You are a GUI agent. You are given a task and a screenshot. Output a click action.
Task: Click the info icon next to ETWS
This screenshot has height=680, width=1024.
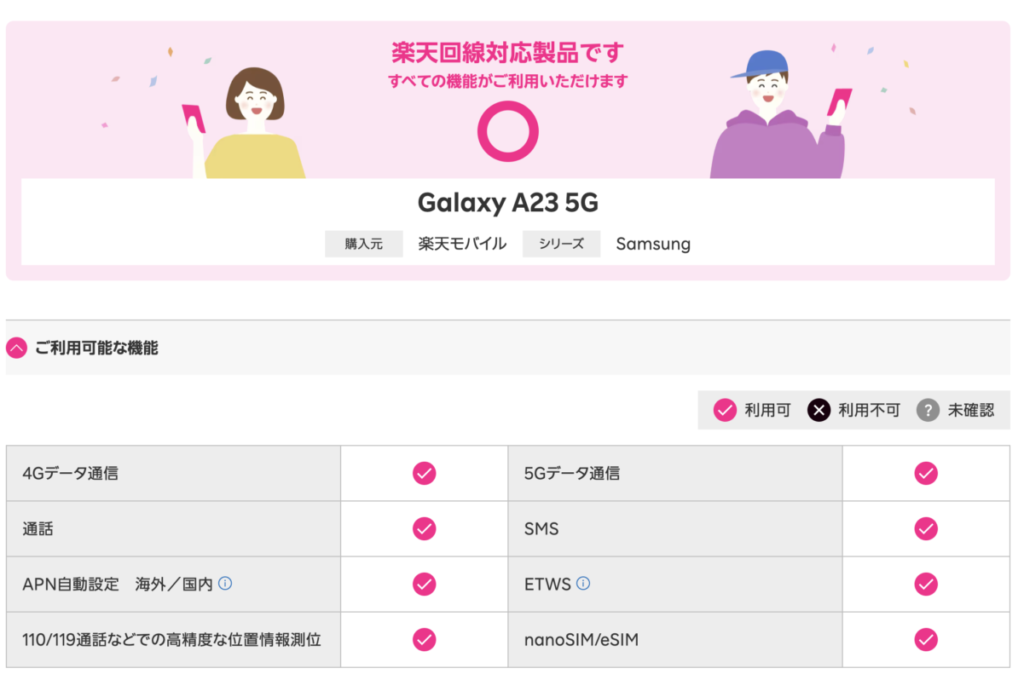tap(583, 583)
